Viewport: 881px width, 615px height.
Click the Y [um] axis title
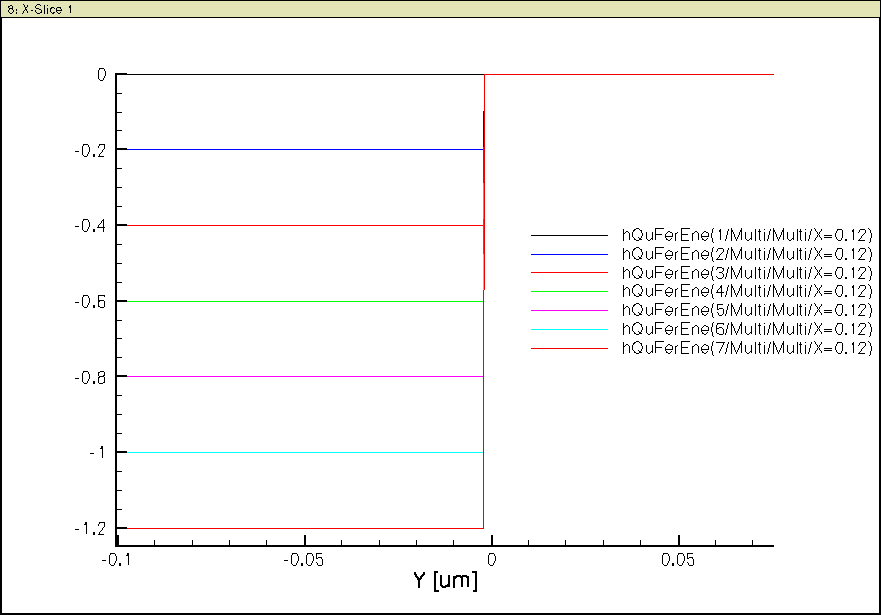click(446, 580)
